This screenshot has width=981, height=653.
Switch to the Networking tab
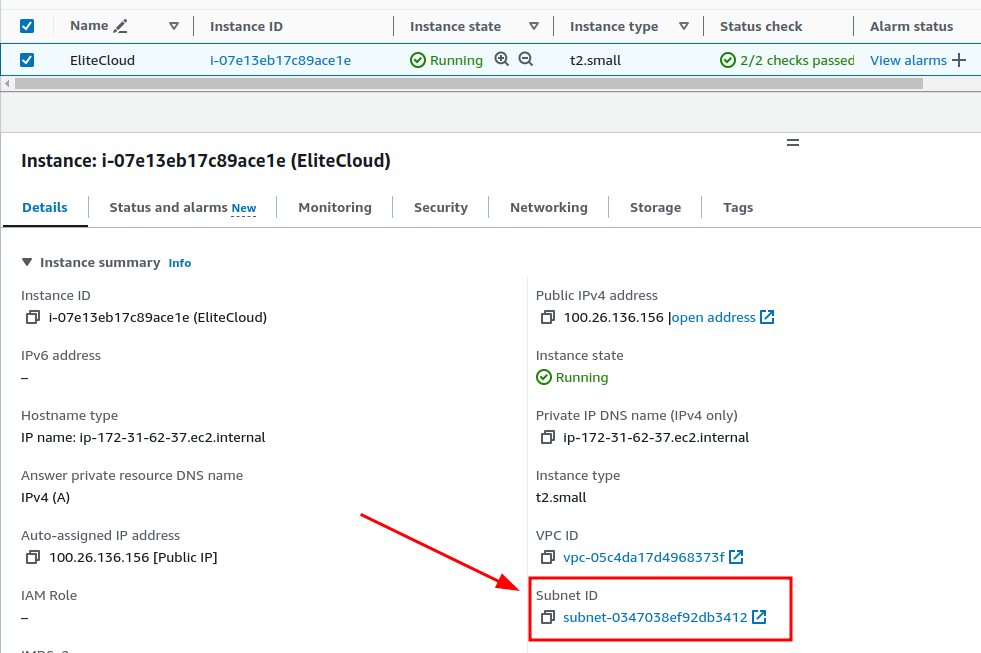coord(548,207)
